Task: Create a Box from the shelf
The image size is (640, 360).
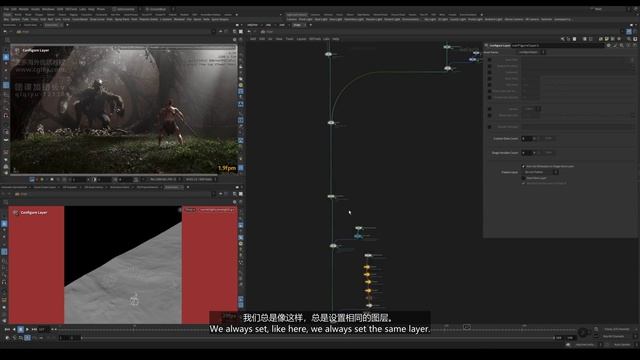Action: point(7,19)
